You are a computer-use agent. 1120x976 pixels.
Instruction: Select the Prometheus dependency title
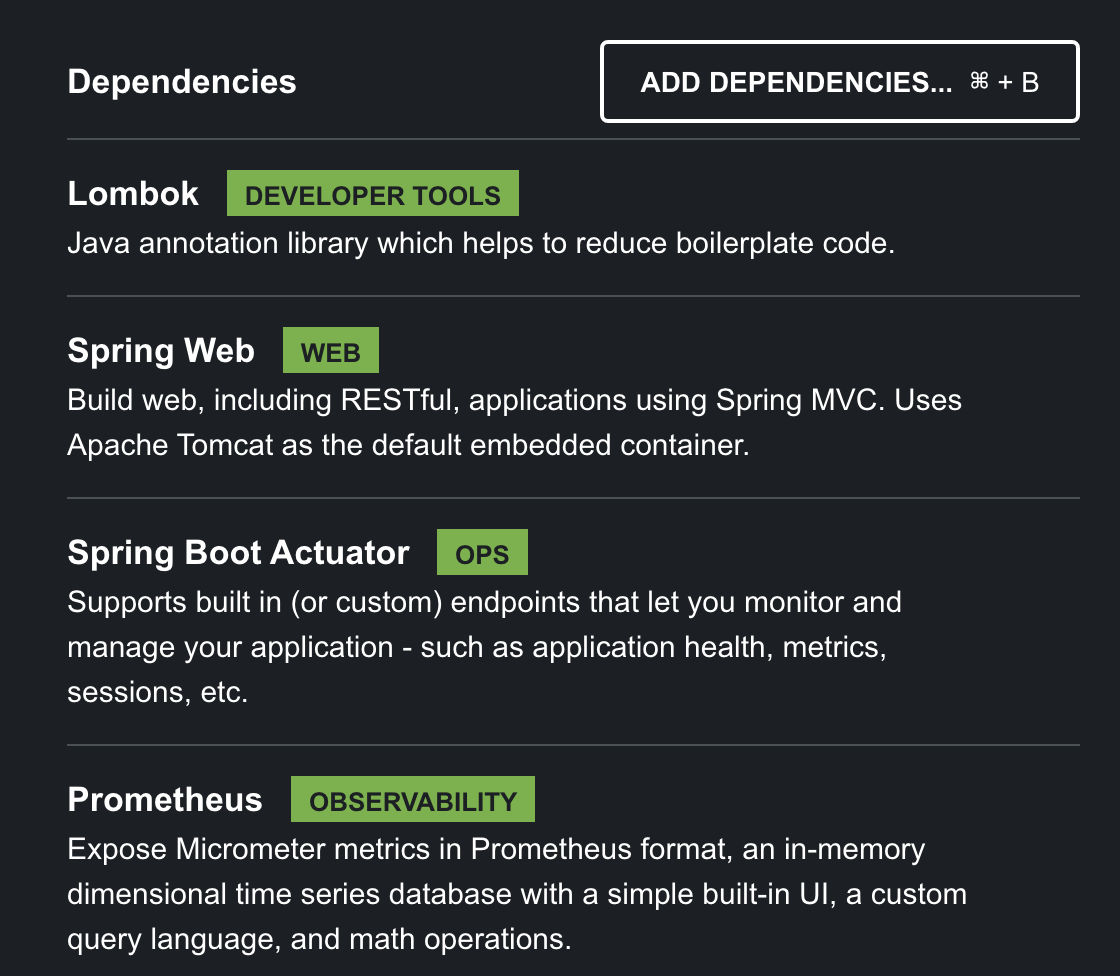pos(165,799)
